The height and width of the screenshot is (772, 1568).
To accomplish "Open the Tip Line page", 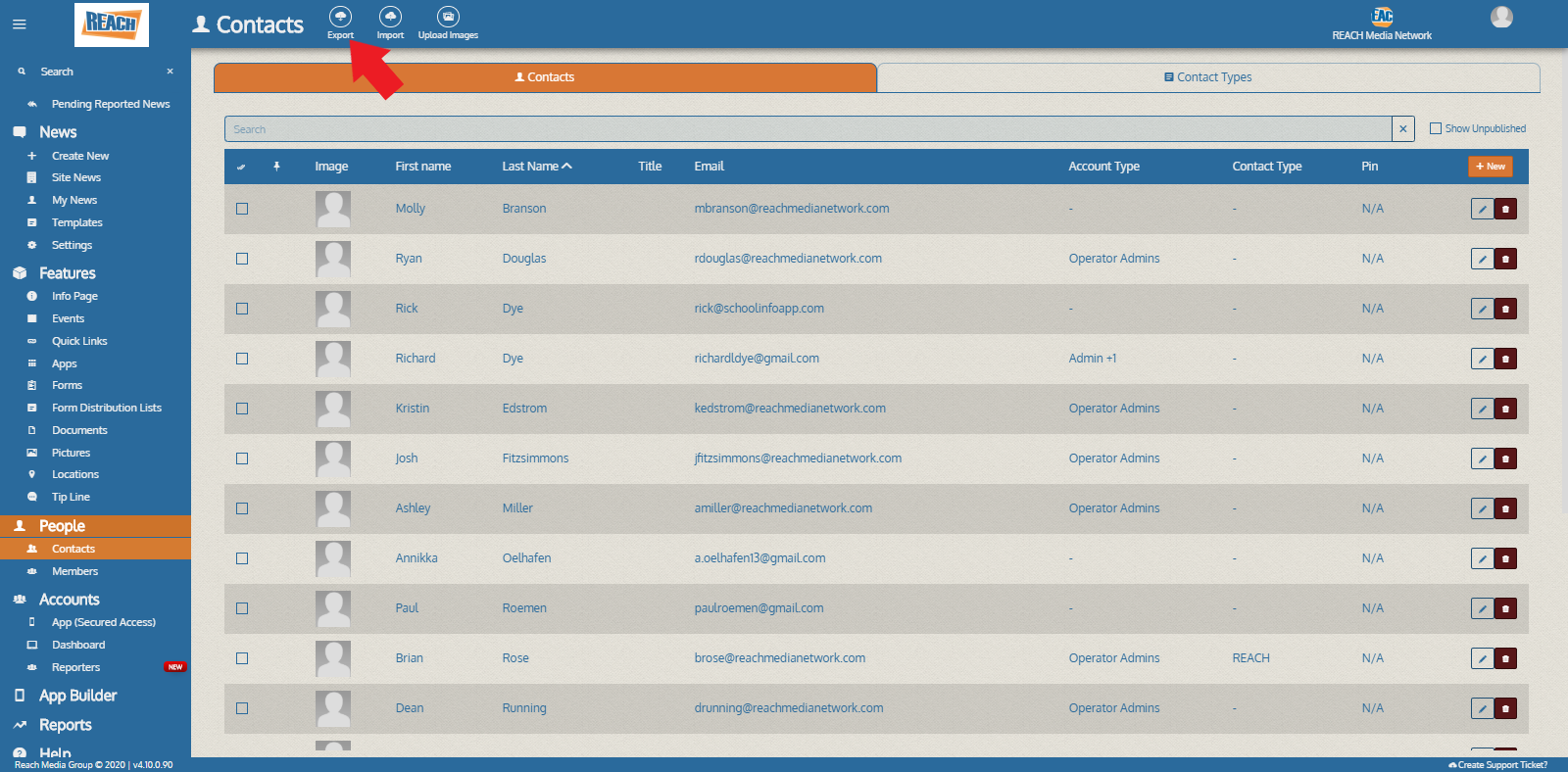I will (x=71, y=497).
